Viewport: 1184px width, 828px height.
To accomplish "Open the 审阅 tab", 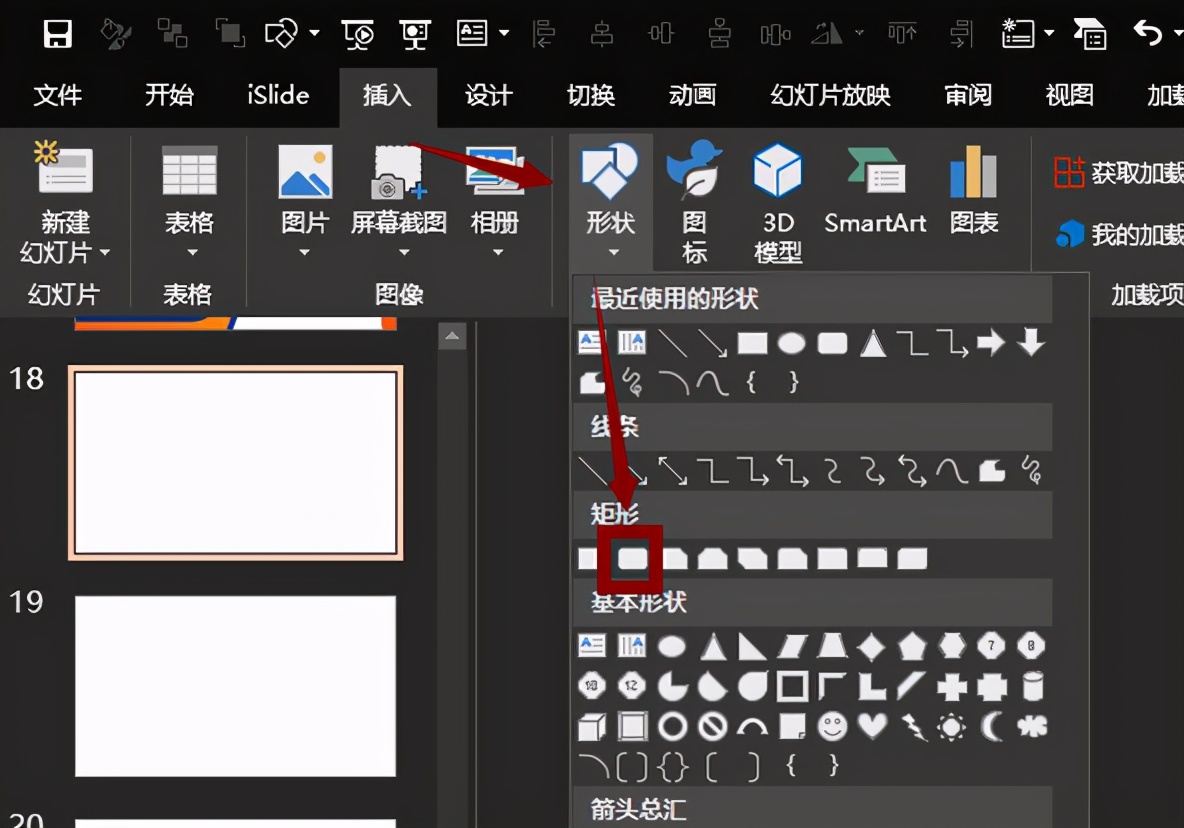I will [968, 95].
